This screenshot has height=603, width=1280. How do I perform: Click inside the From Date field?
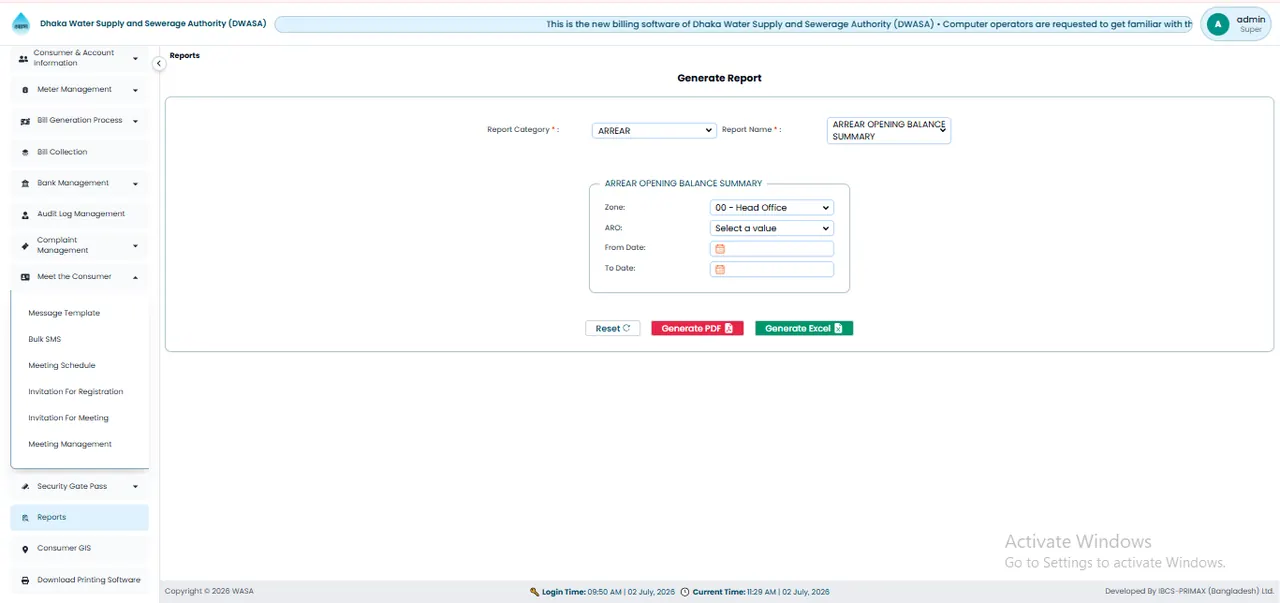771,249
